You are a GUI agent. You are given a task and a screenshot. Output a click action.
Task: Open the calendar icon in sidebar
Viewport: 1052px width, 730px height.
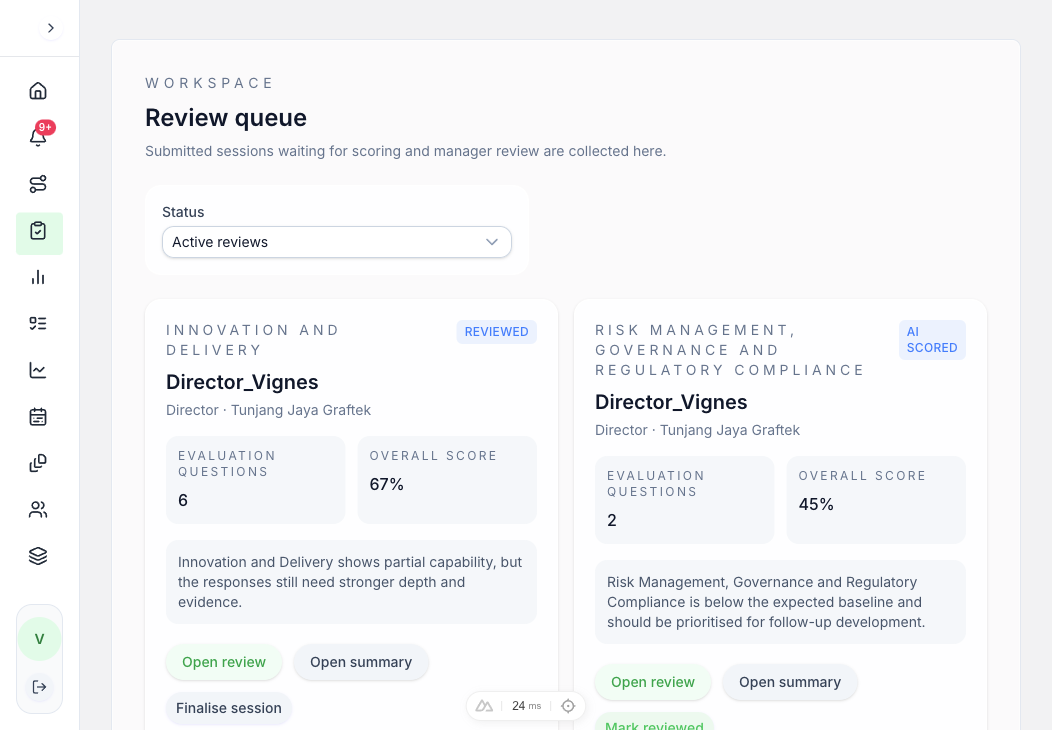[38, 417]
